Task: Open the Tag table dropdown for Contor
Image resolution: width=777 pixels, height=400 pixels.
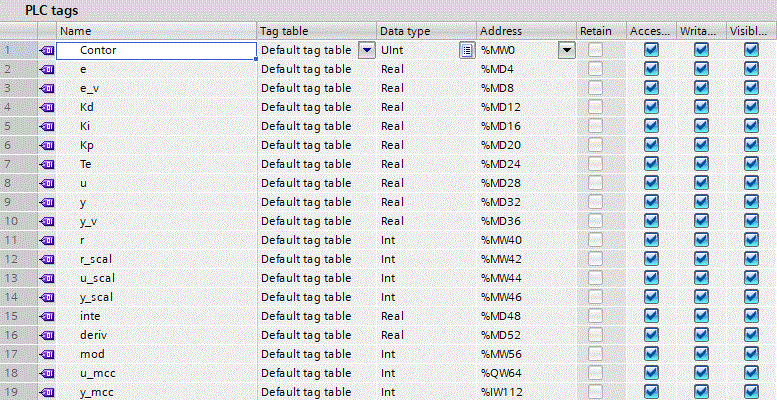Action: click(x=366, y=50)
